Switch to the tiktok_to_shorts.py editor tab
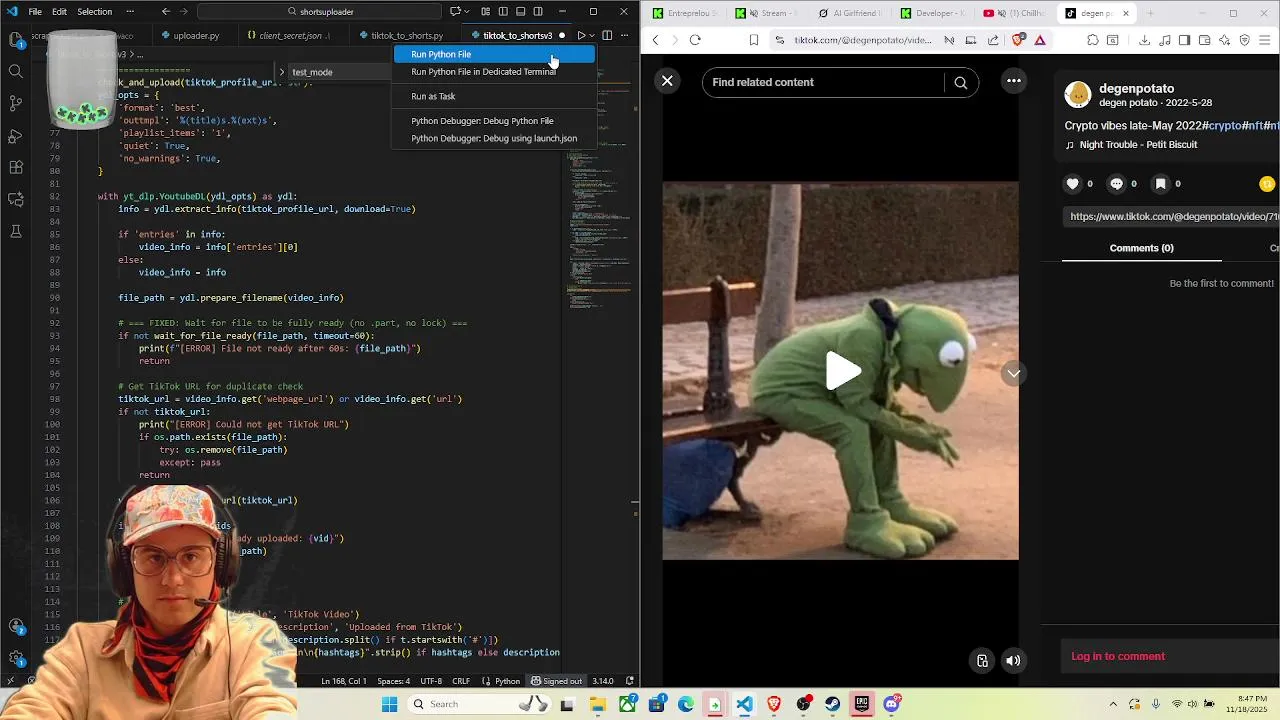Image resolution: width=1280 pixels, height=720 pixels. coord(406,35)
